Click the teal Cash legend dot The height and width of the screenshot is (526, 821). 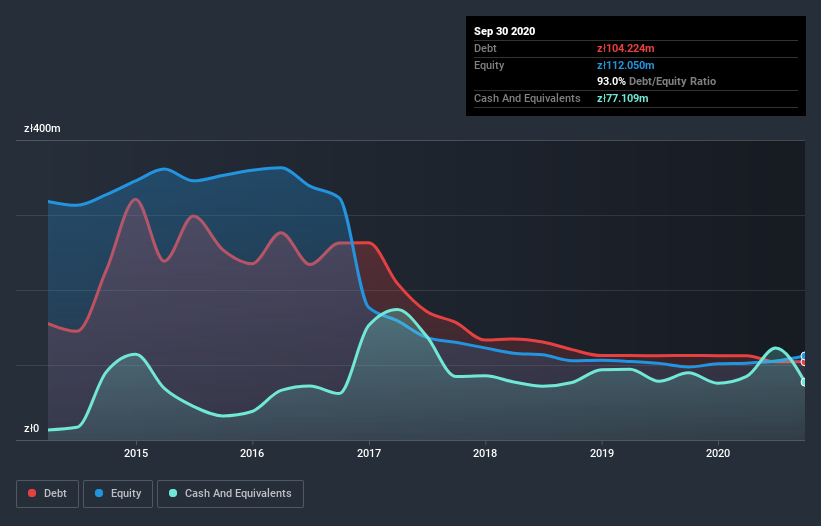(x=173, y=493)
